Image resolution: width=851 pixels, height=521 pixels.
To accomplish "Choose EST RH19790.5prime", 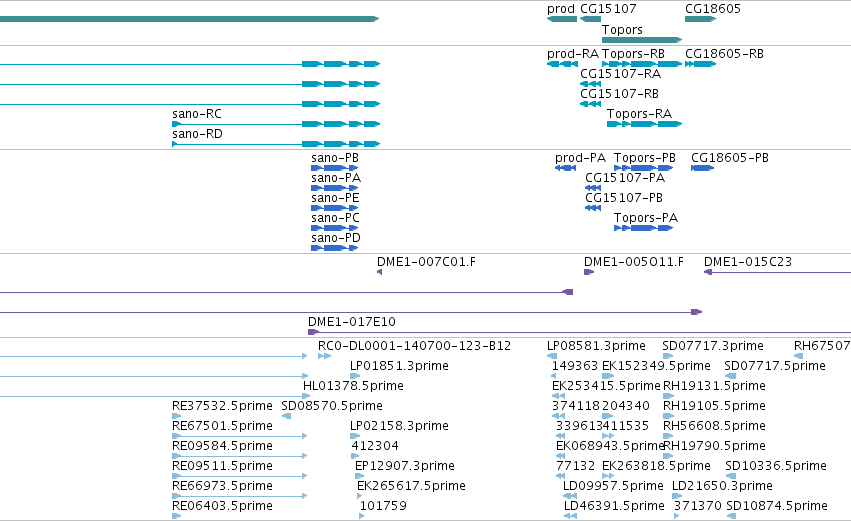I will 669,457.
